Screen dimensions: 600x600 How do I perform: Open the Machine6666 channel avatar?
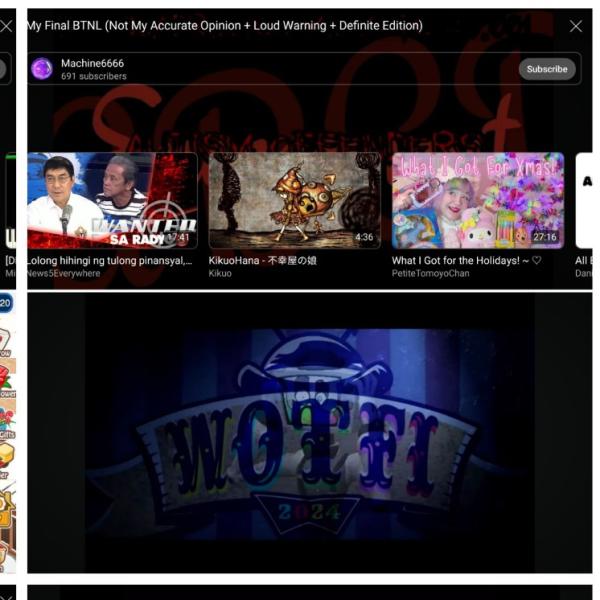pyautogui.click(x=42, y=69)
